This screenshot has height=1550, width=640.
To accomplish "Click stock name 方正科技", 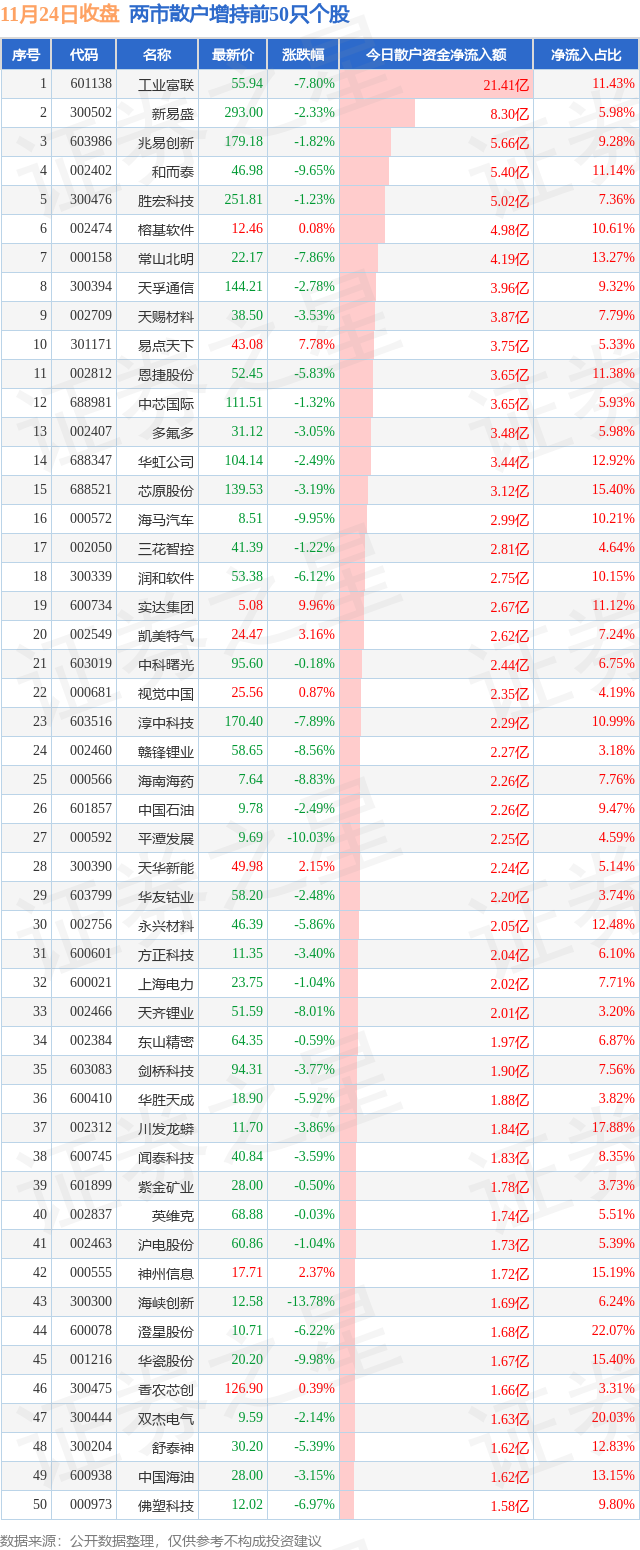I will 166,954.
